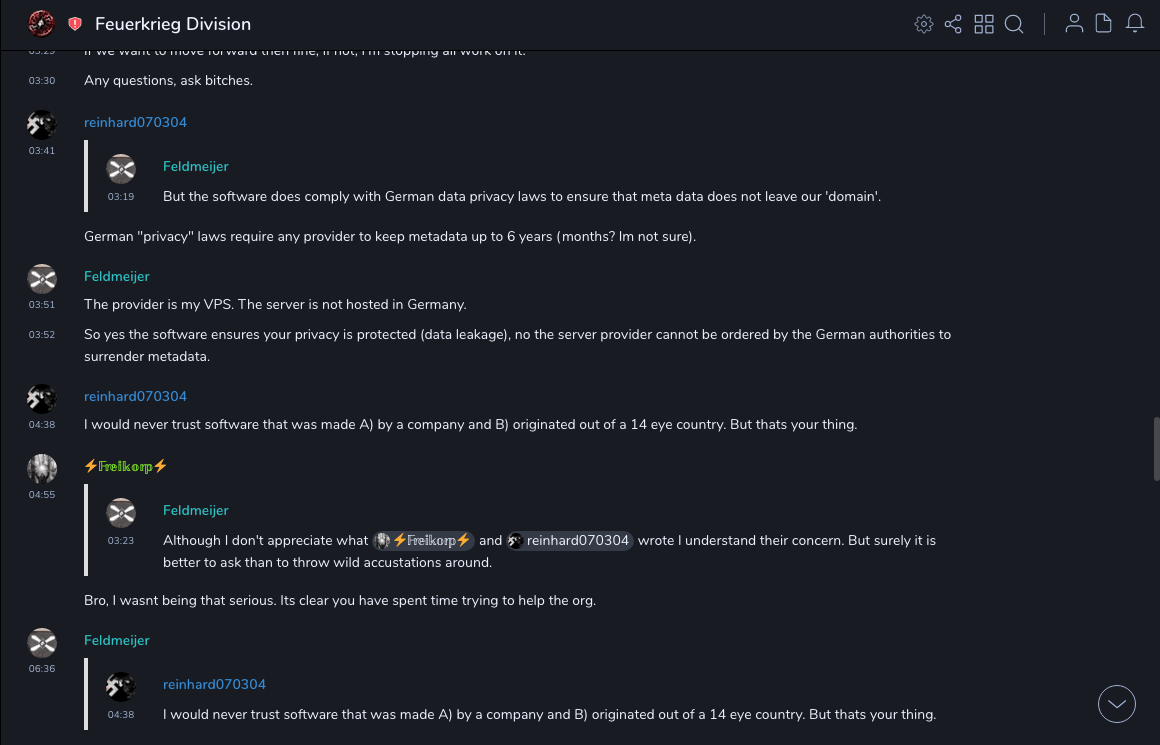Click the Freikorp sender name at 04:55
The width and height of the screenshot is (1160, 745).
coord(125,466)
